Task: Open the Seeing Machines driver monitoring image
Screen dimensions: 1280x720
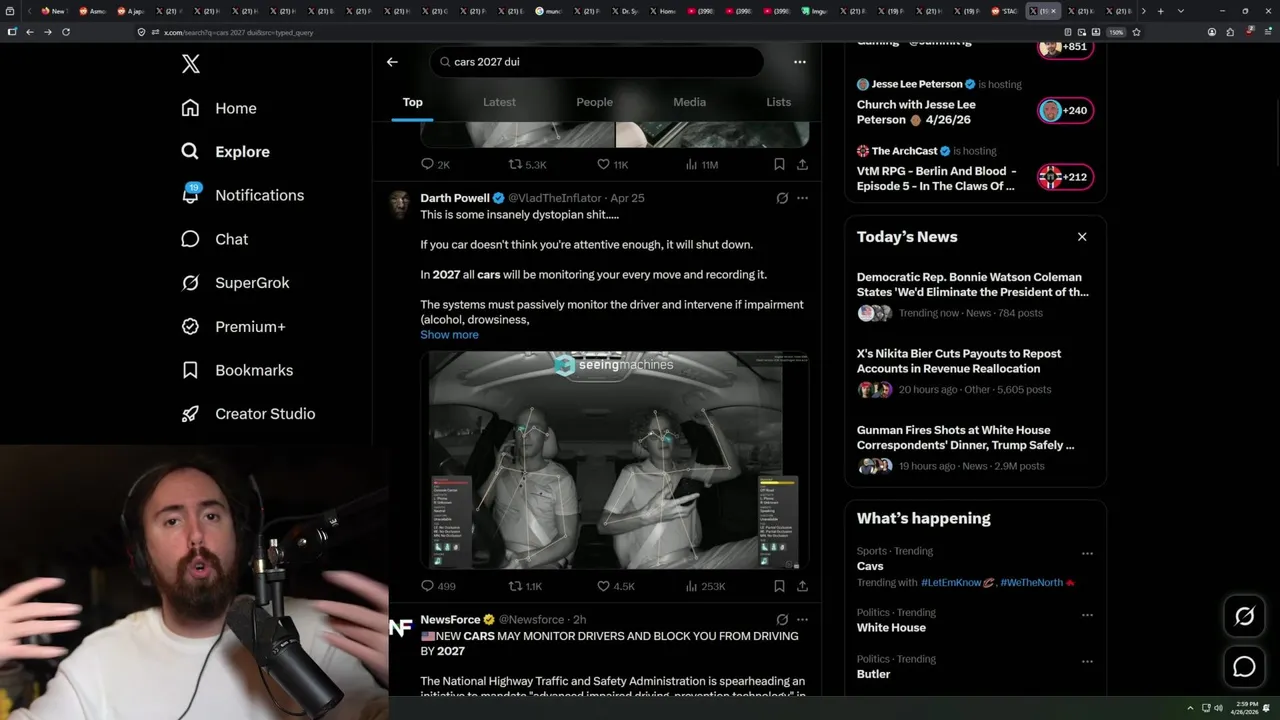Action: [x=614, y=460]
